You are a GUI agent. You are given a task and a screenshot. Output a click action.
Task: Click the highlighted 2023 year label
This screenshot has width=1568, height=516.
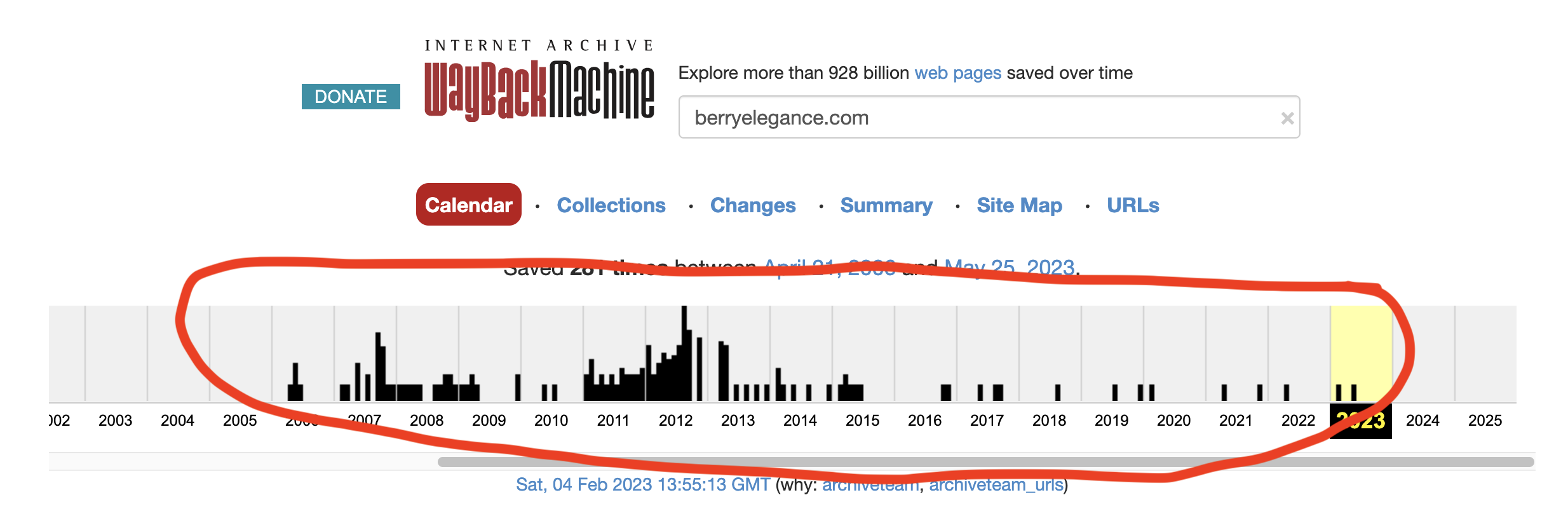pyautogui.click(x=1361, y=421)
